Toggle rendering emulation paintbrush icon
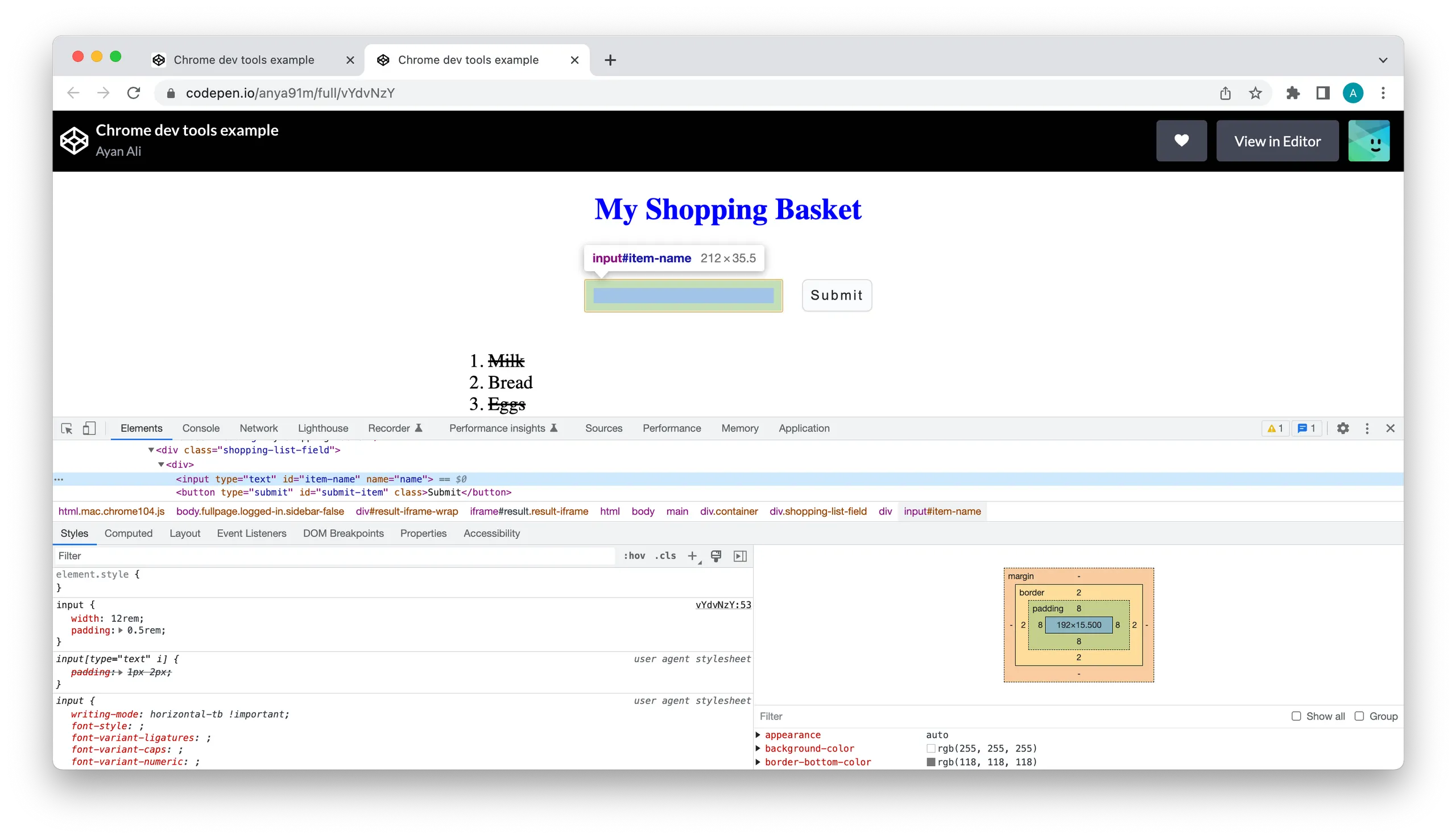The height and width of the screenshot is (839, 1456). tap(716, 555)
